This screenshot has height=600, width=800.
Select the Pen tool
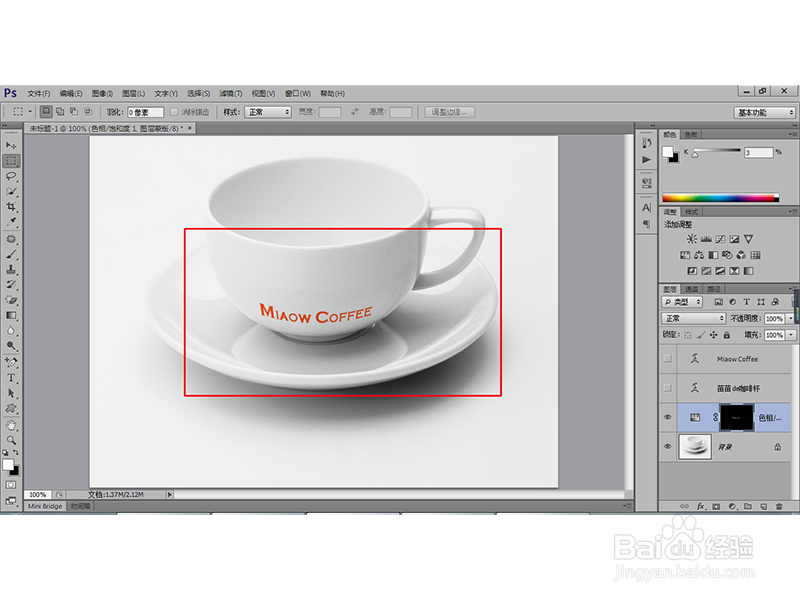click(11, 362)
